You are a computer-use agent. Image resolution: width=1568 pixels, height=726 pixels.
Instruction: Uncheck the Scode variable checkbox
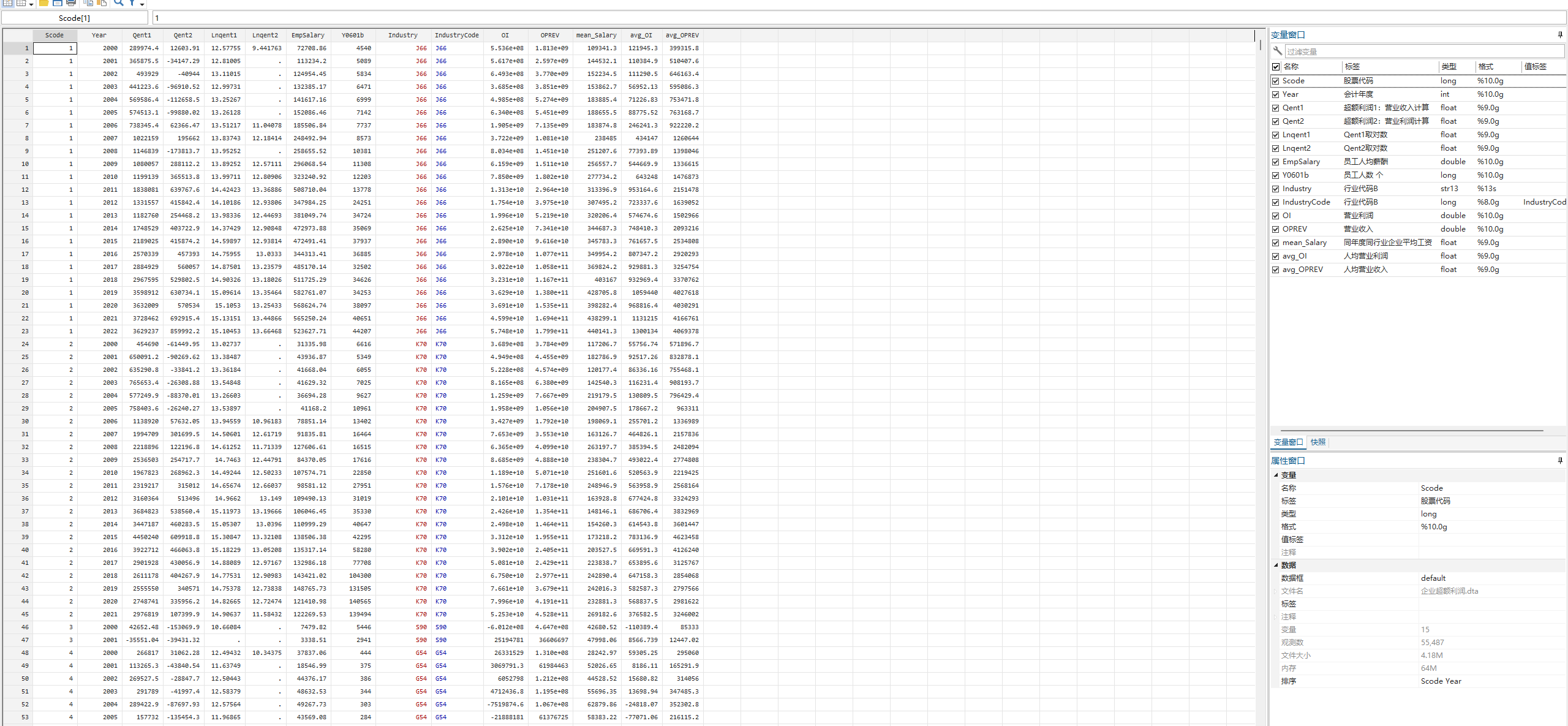[1276, 81]
